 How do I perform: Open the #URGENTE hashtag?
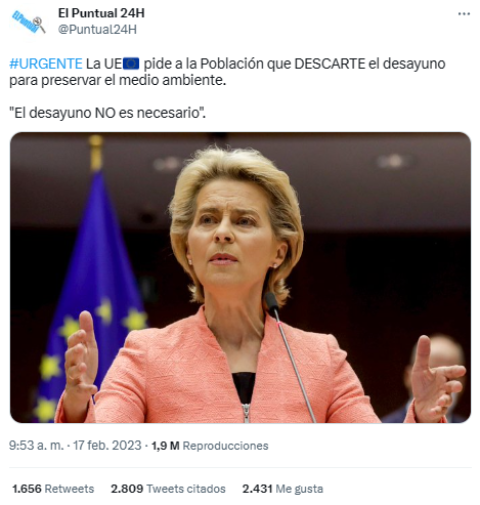[x=46, y=64]
